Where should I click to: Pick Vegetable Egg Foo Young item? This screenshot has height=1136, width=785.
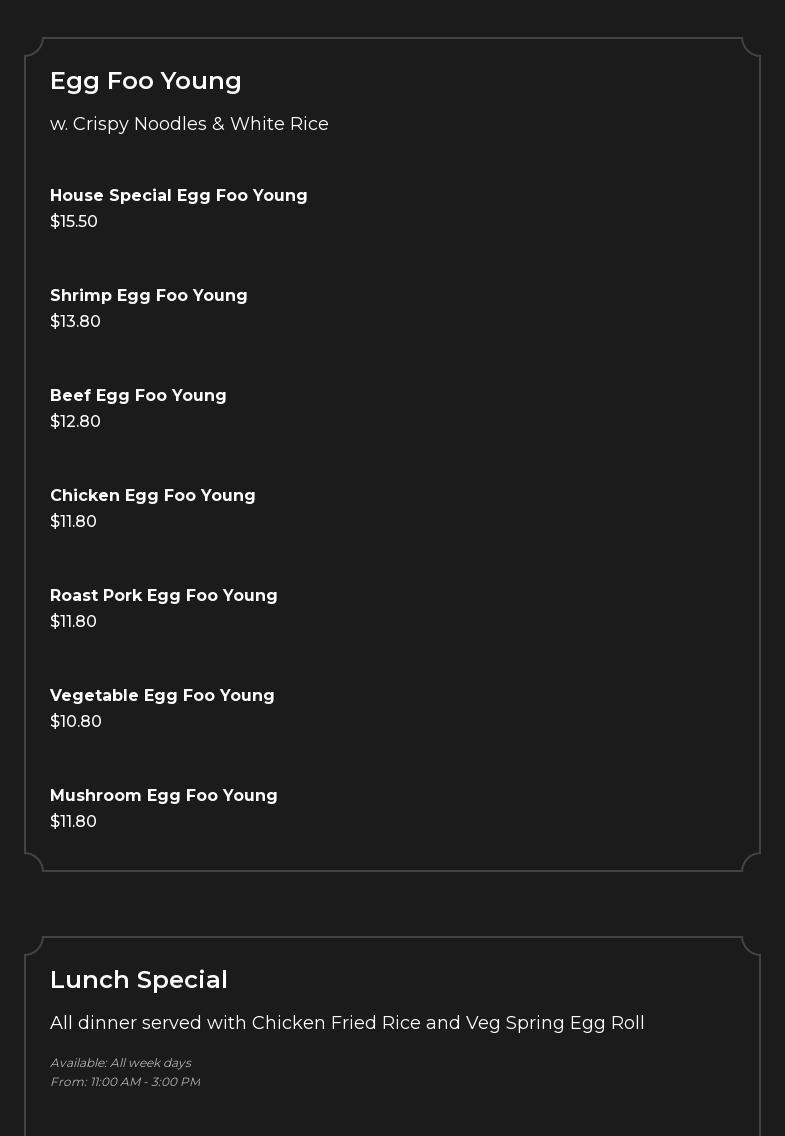(x=162, y=696)
